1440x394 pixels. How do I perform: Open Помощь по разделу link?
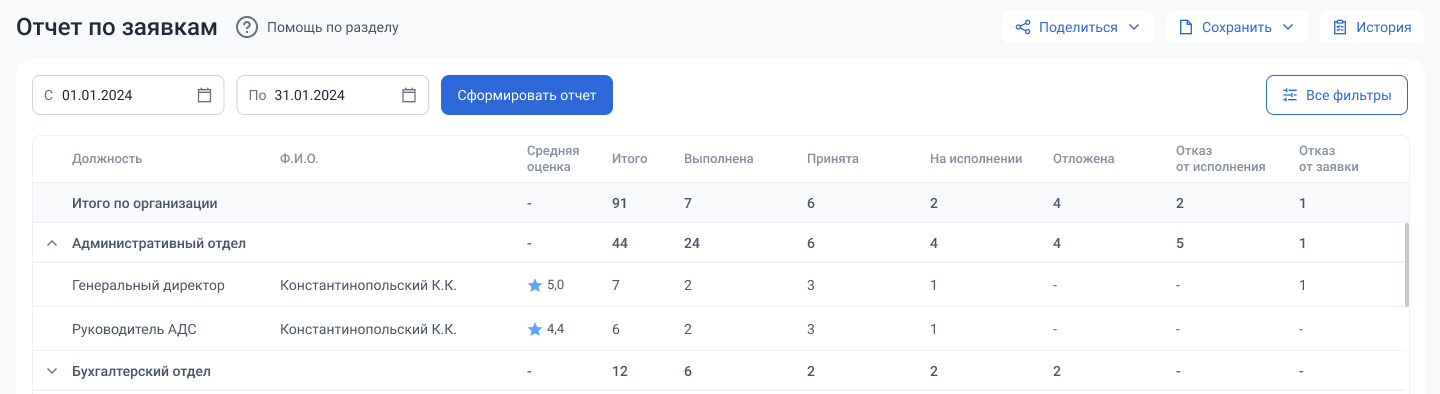click(333, 27)
